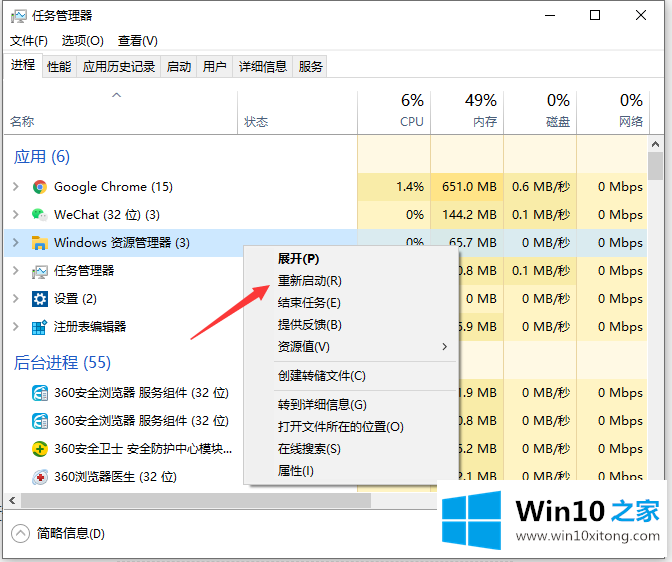672x562 pixels.
Task: Switch to the 详细信息 tab
Action: [262, 66]
